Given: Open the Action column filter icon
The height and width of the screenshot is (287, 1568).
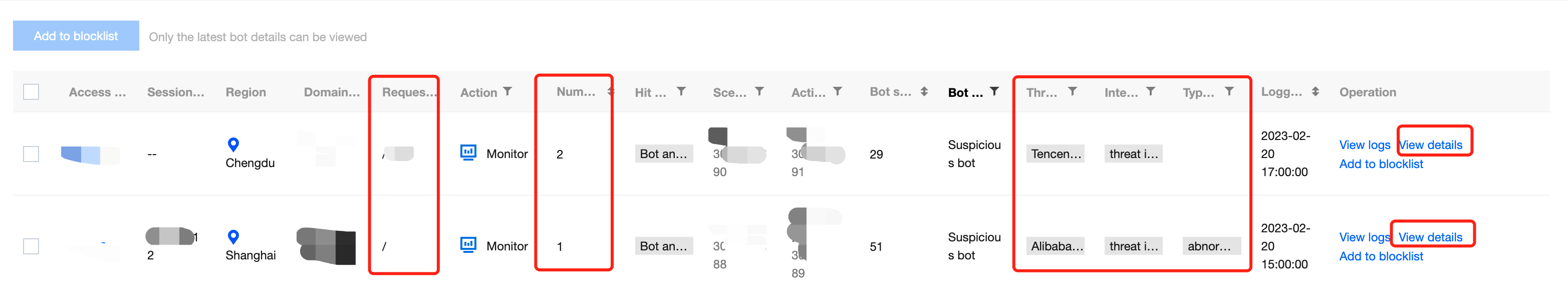Looking at the screenshot, I should 507,91.
